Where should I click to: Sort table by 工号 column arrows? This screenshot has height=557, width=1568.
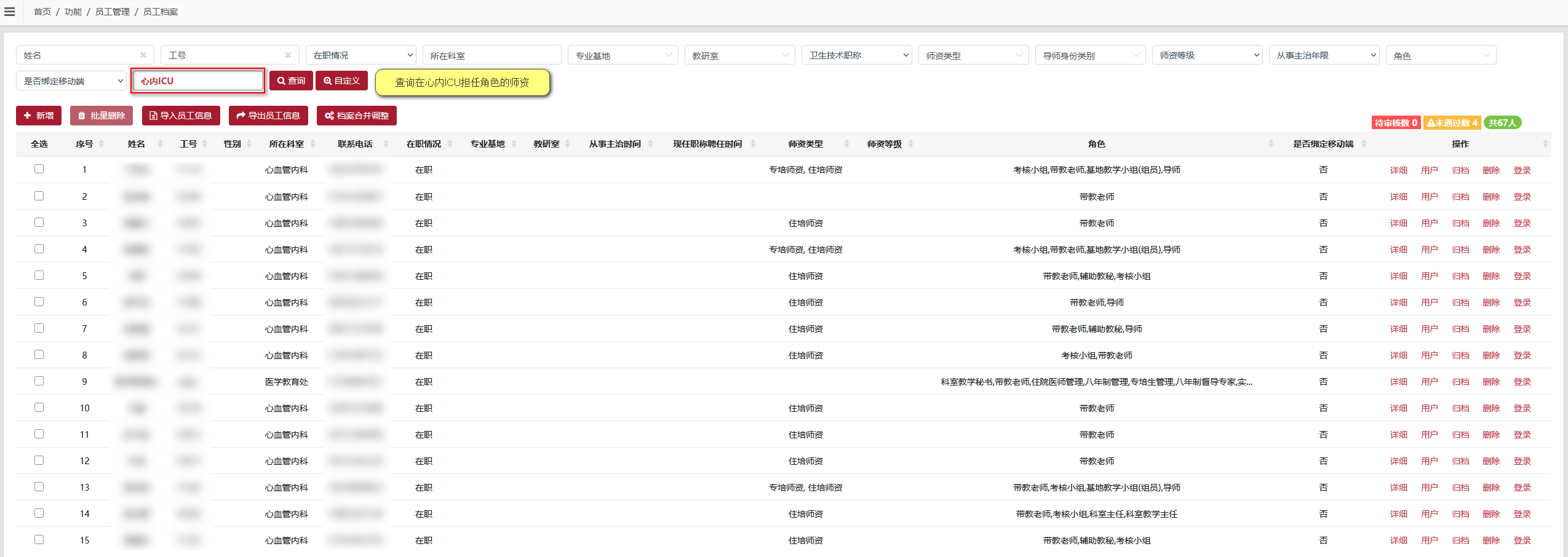[204, 144]
